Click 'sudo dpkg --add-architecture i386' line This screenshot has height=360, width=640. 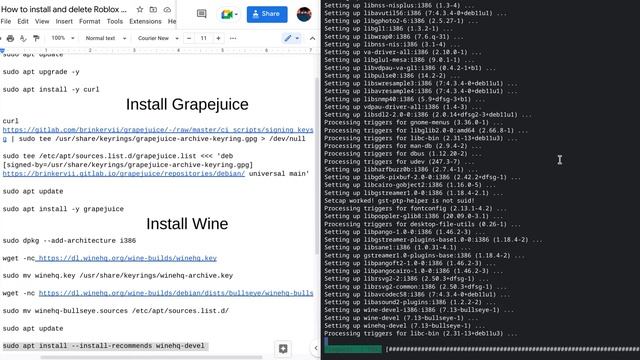coord(69,241)
